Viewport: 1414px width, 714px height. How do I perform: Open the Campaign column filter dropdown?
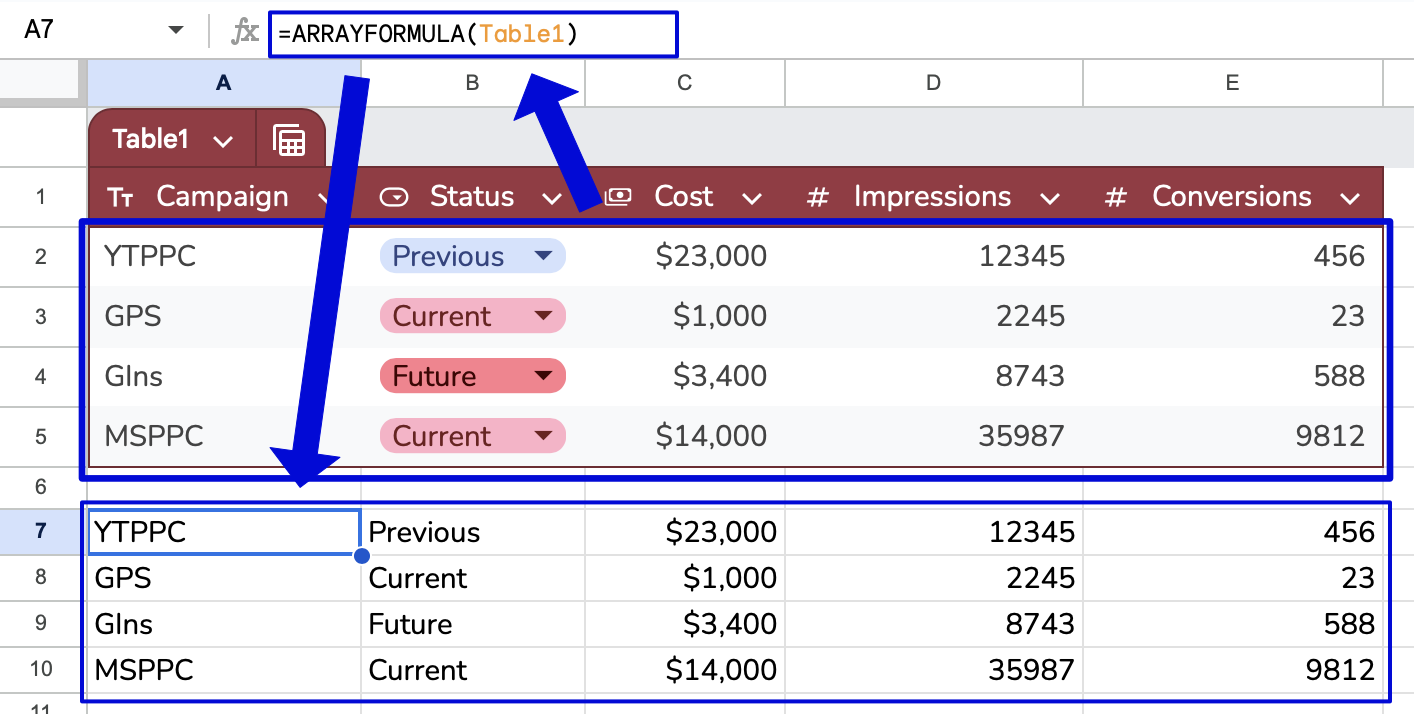coord(325,196)
